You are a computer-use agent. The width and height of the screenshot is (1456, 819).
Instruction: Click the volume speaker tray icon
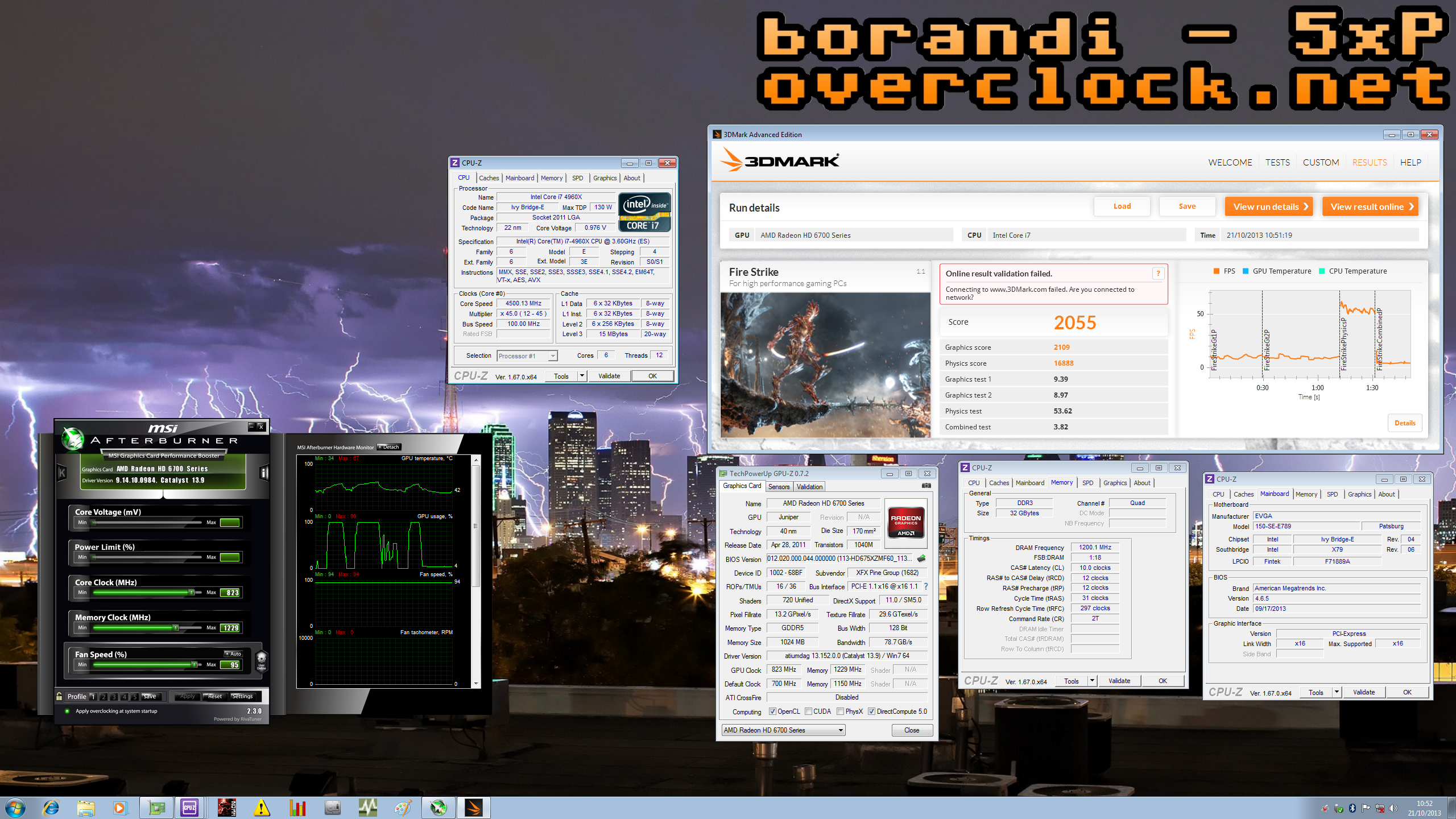coord(1393,808)
